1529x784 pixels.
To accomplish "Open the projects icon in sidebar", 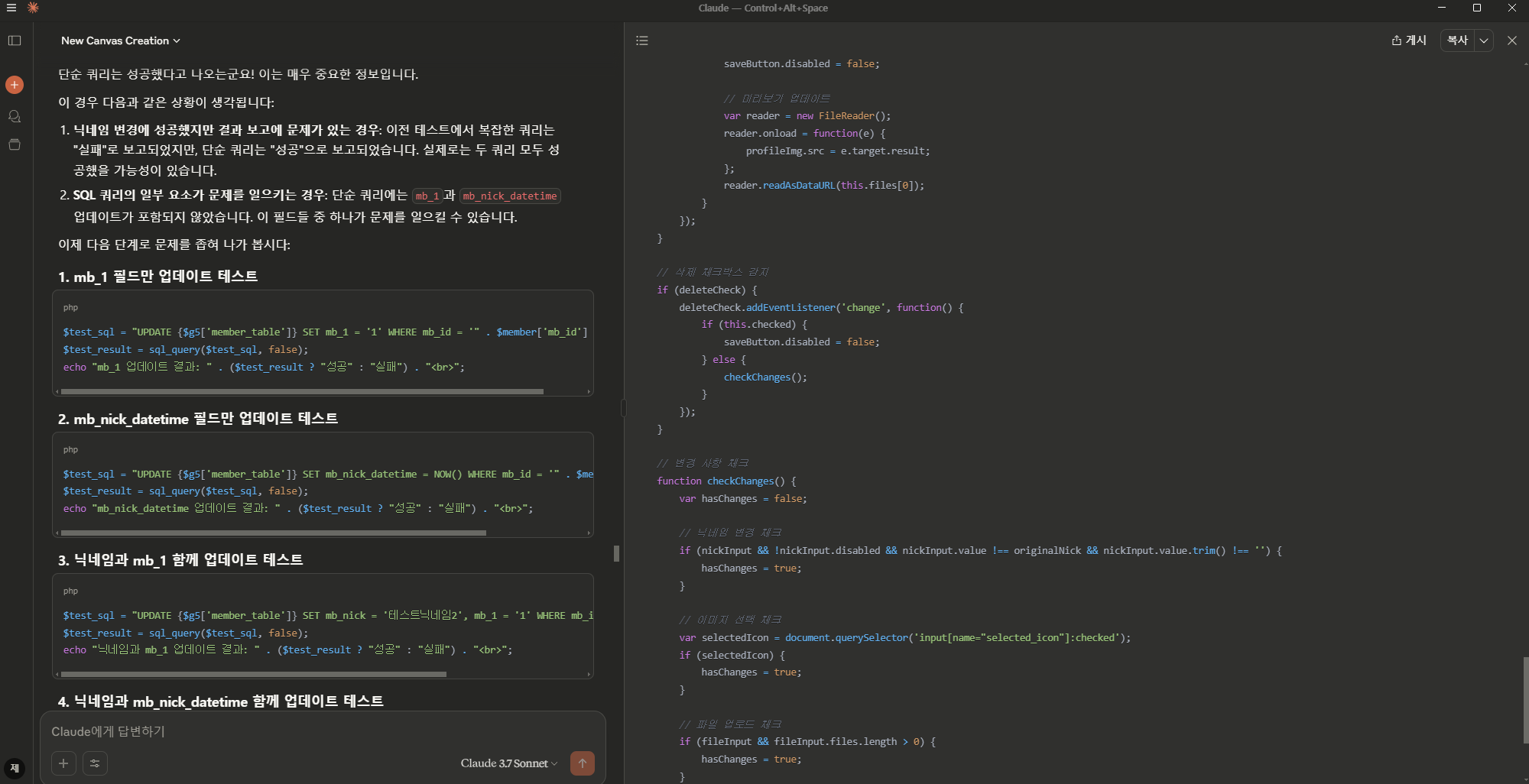I will pos(15,144).
